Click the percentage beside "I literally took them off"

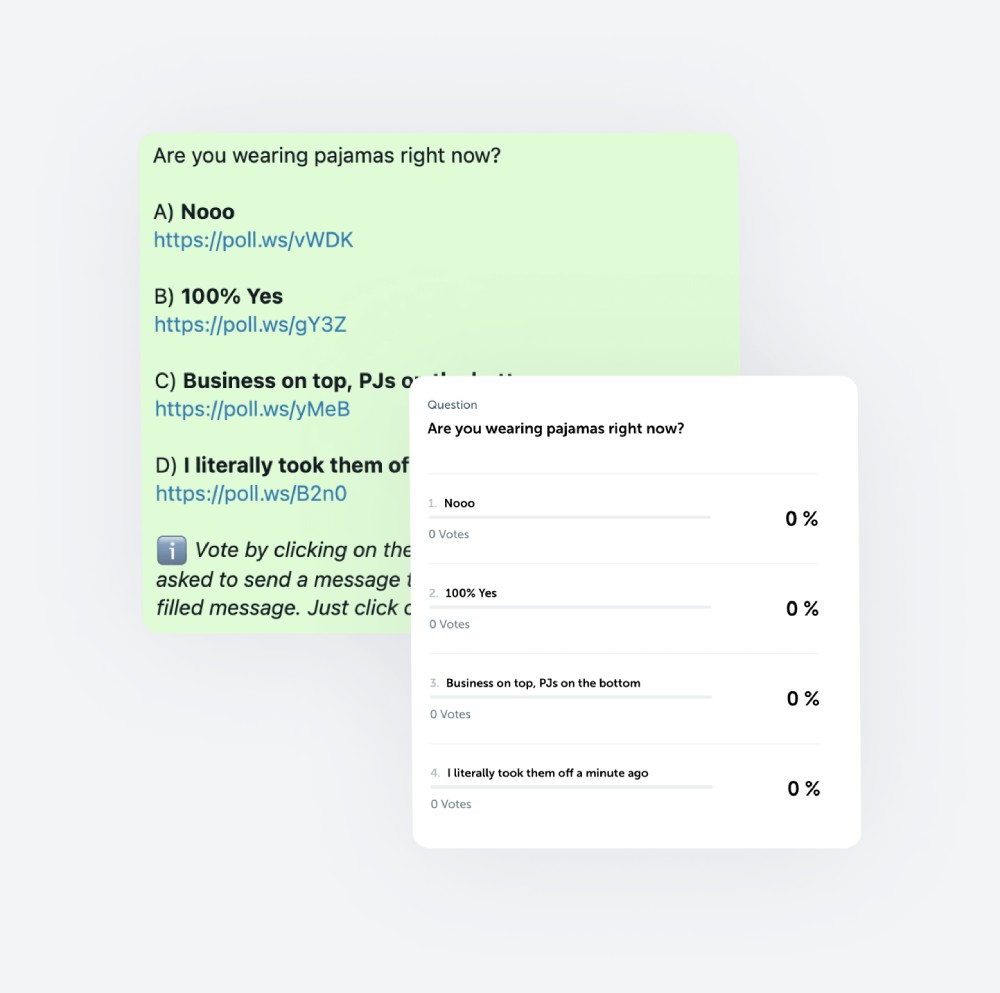pyautogui.click(x=803, y=789)
